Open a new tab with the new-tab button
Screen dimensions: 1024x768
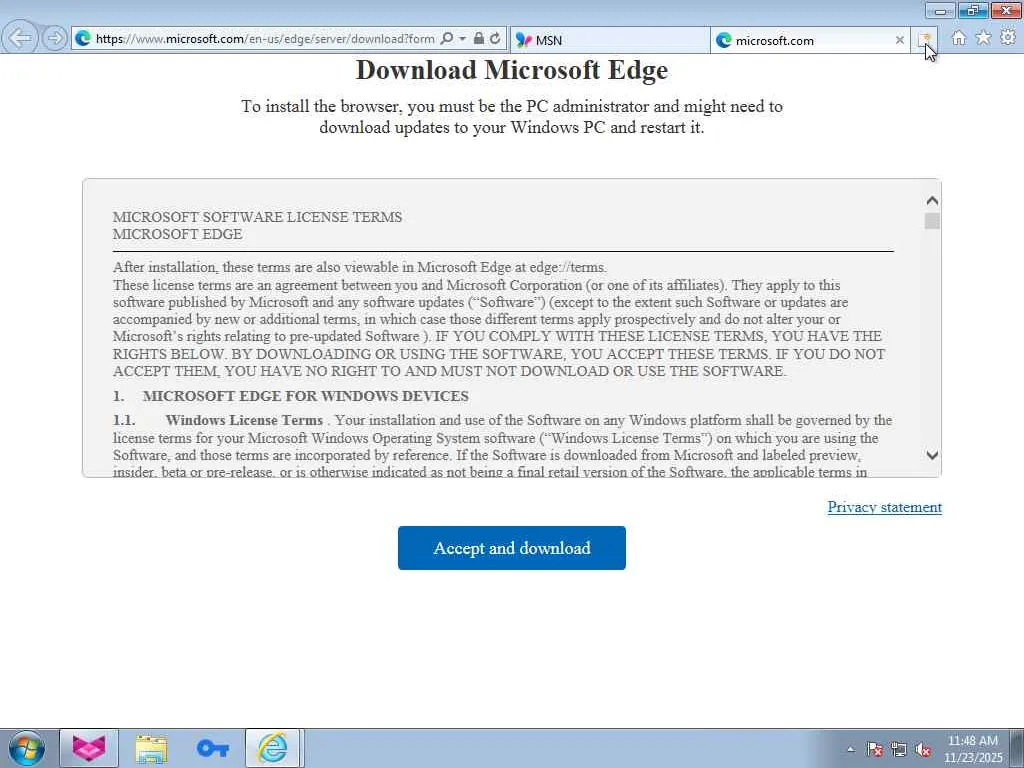925,40
